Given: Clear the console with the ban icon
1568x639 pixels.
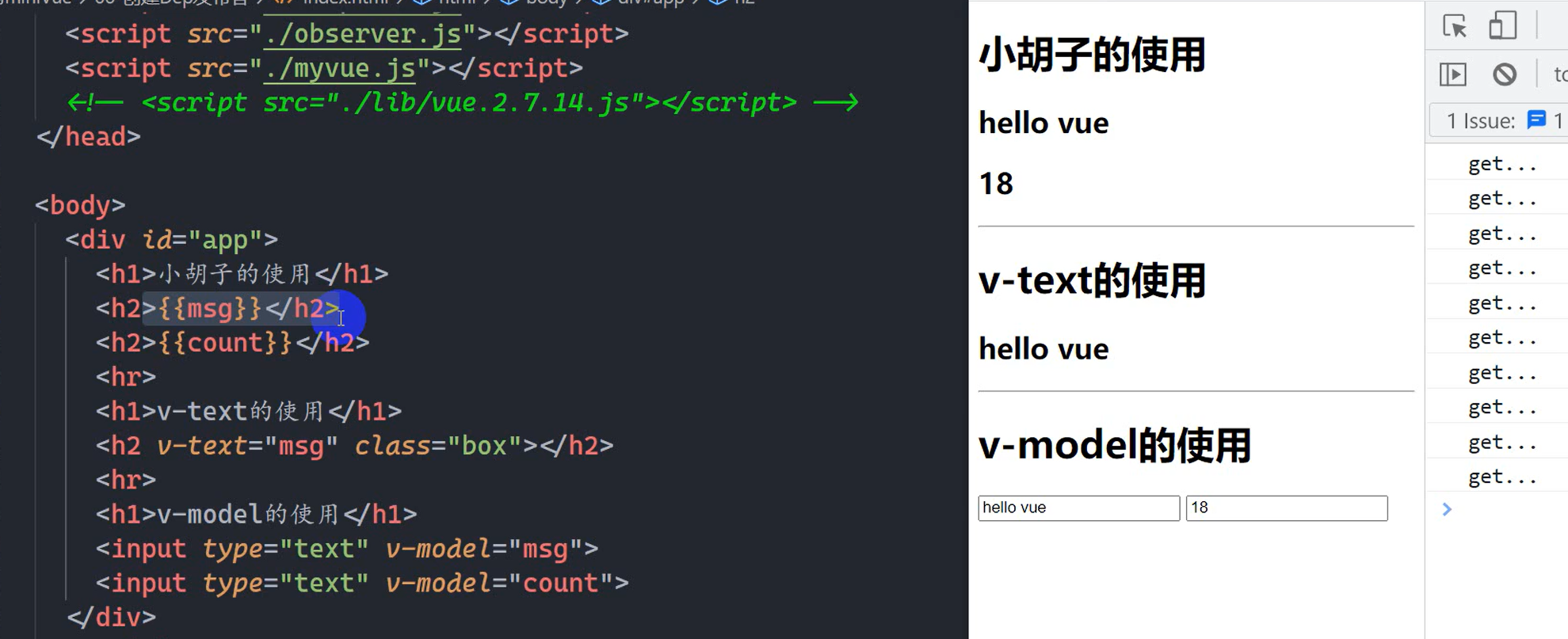Looking at the screenshot, I should pos(1505,74).
